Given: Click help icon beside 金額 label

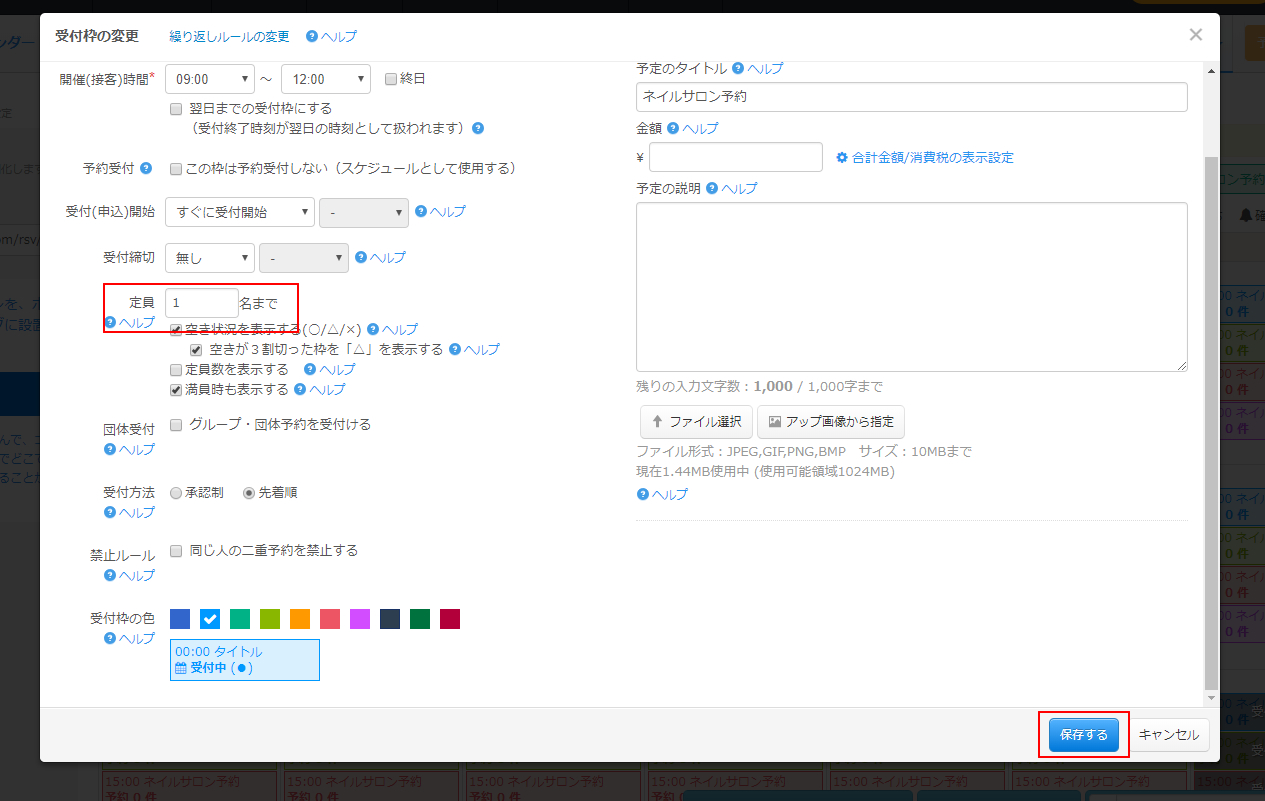Looking at the screenshot, I should (673, 128).
